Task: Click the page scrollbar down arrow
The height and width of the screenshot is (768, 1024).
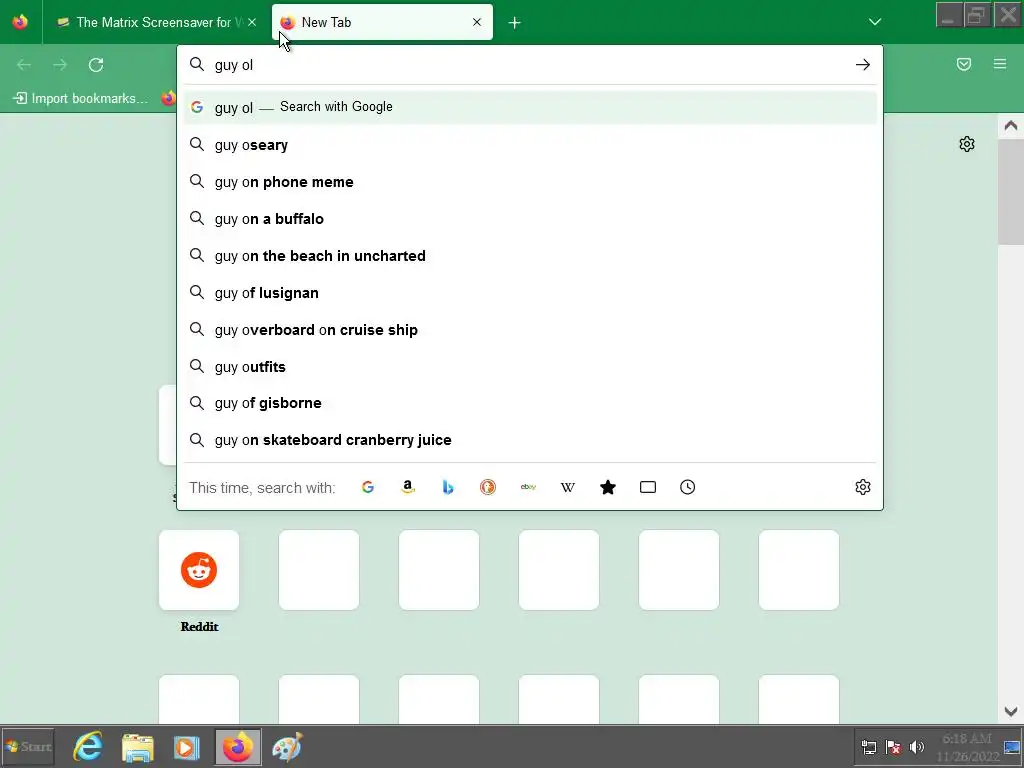Action: [x=1011, y=711]
